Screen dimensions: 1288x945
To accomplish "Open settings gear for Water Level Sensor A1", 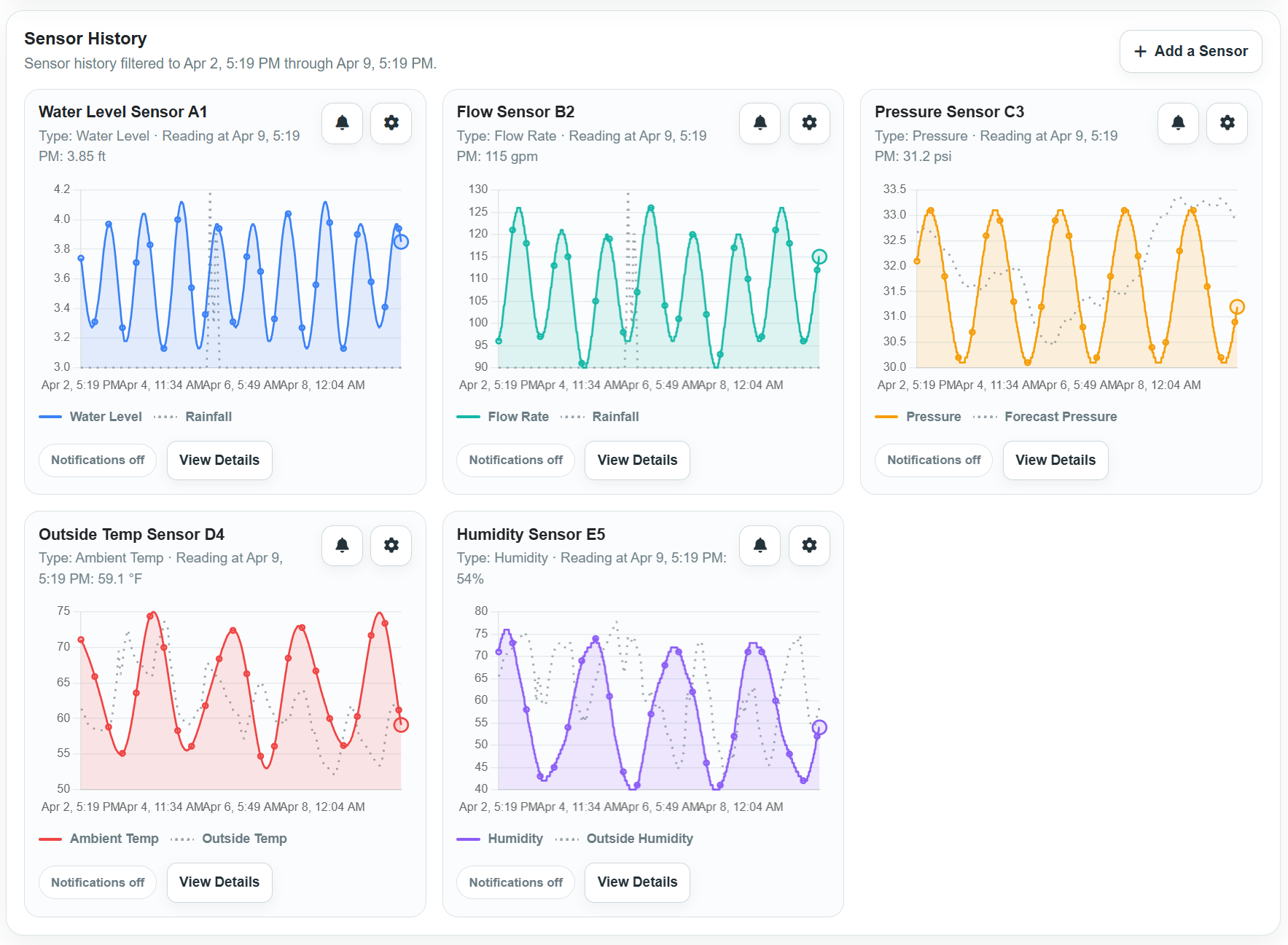I will pyautogui.click(x=391, y=123).
